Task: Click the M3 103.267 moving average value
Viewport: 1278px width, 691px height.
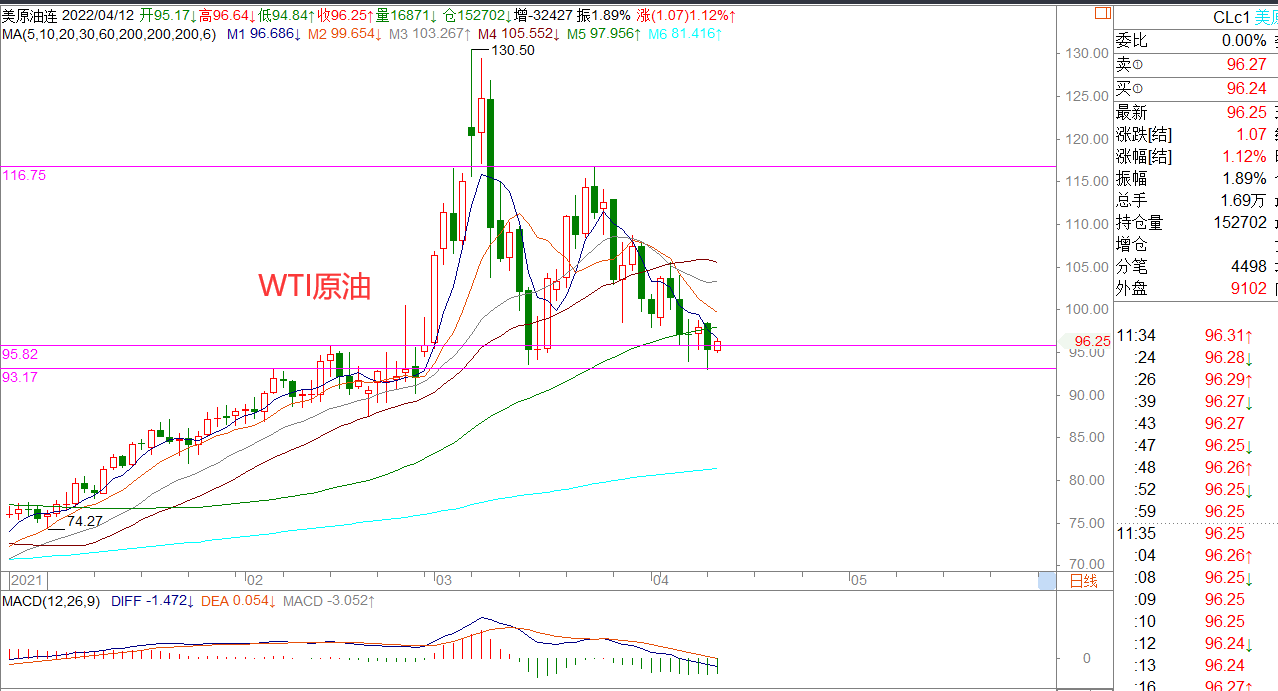Action: (429, 33)
